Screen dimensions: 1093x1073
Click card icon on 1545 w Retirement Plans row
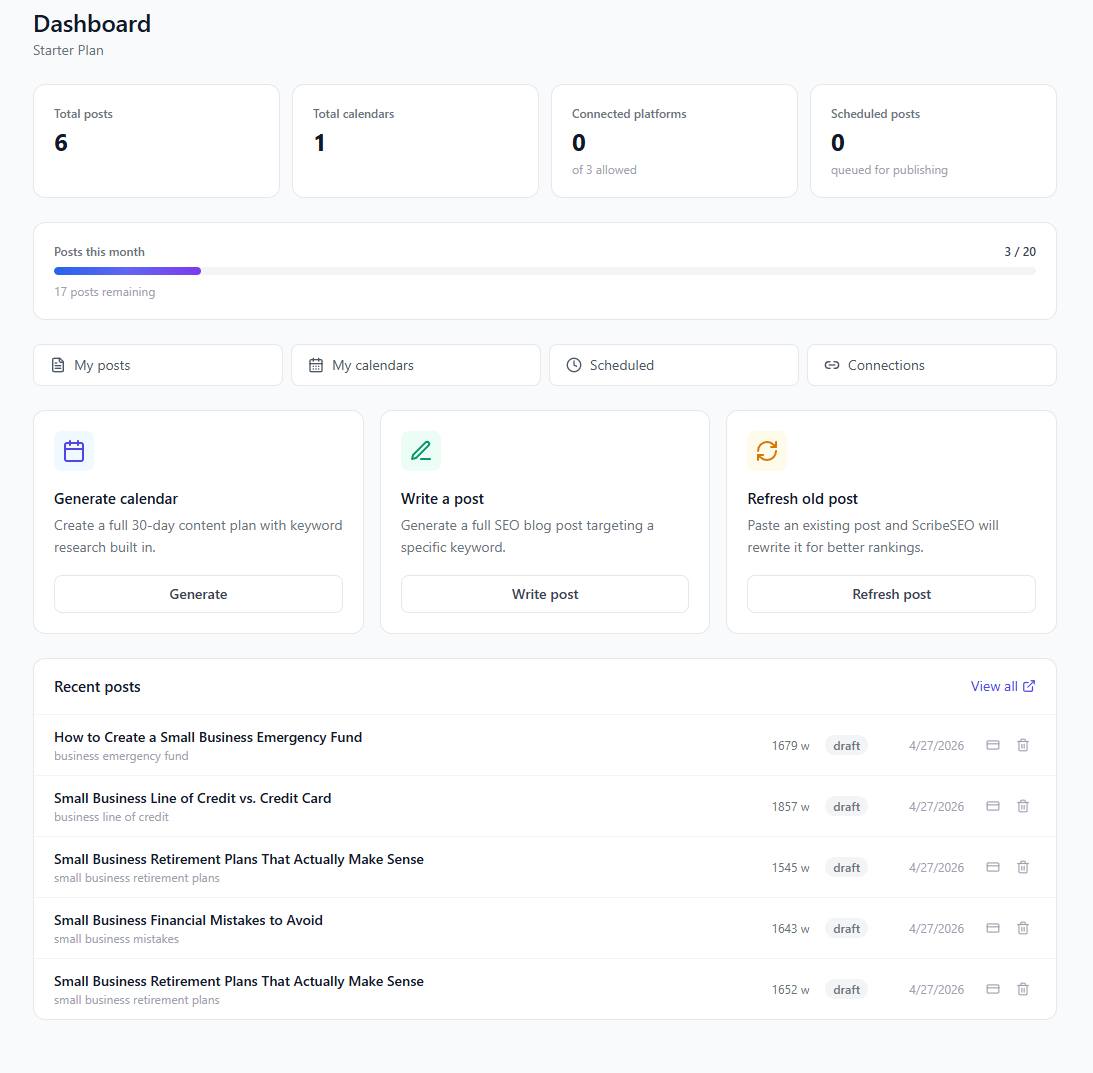point(993,867)
